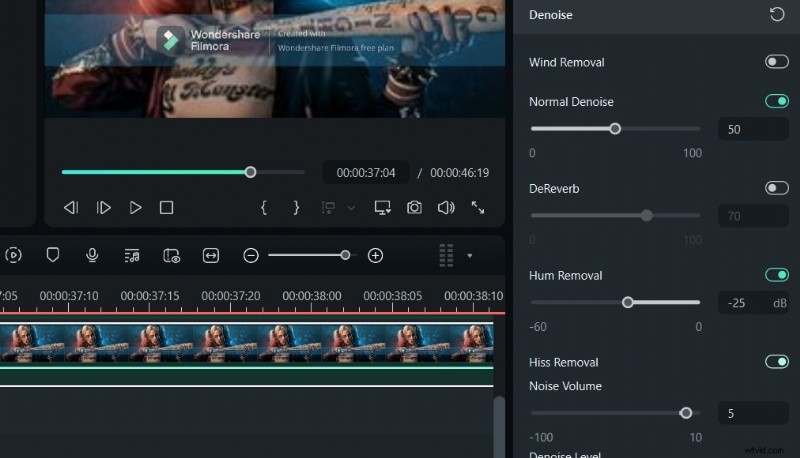Reset the Denoise settings
The width and height of the screenshot is (800, 458).
[777, 14]
